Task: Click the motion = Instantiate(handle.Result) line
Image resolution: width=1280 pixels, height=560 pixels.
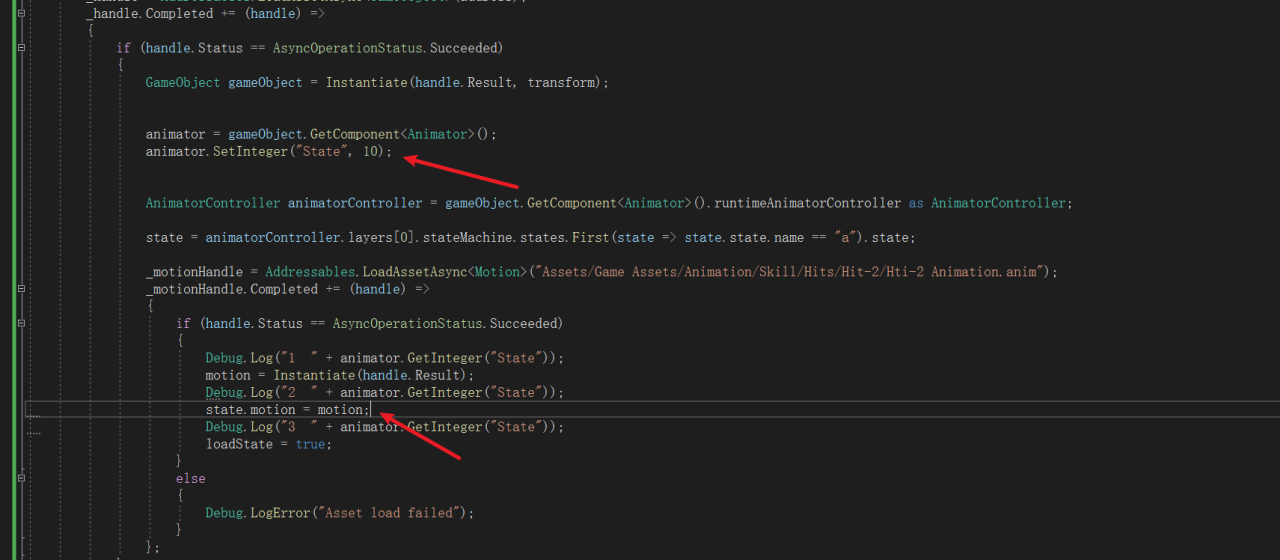Action: (340, 375)
